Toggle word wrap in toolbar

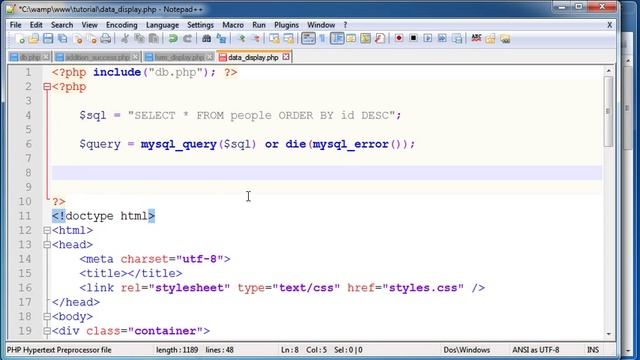(x=308, y=39)
